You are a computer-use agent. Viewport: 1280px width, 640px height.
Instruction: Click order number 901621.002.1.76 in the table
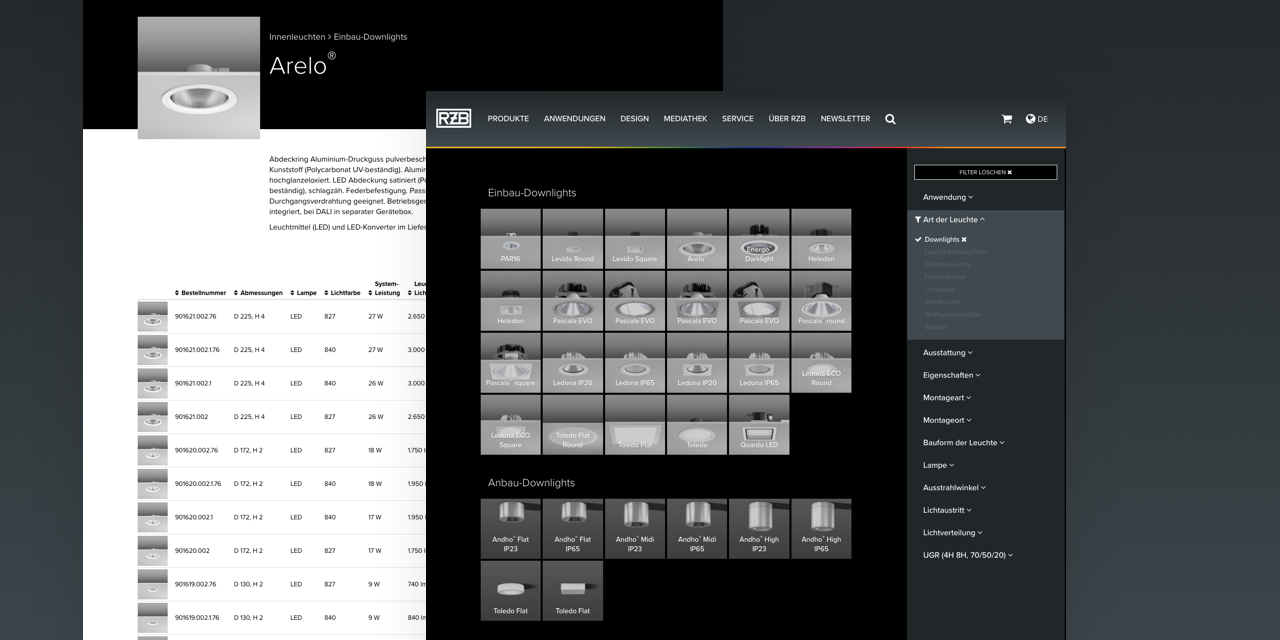197,350
